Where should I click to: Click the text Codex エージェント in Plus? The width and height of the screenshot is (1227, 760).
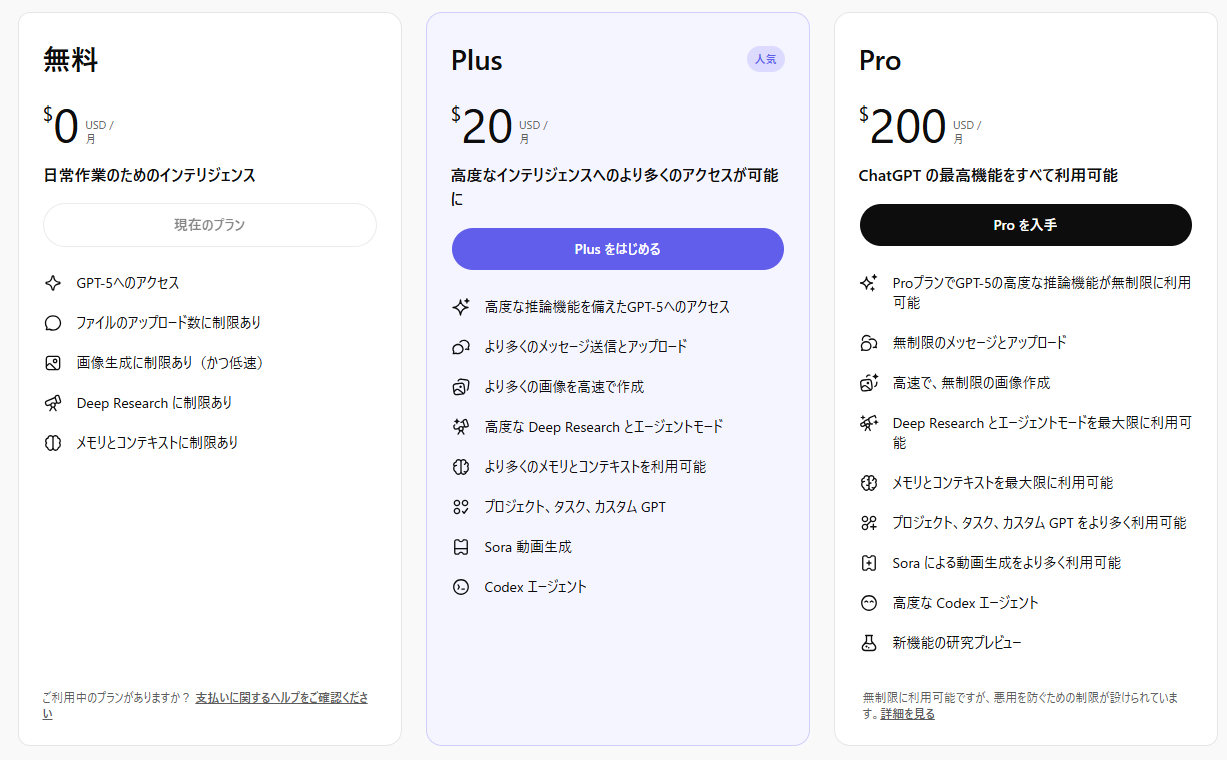(x=536, y=587)
